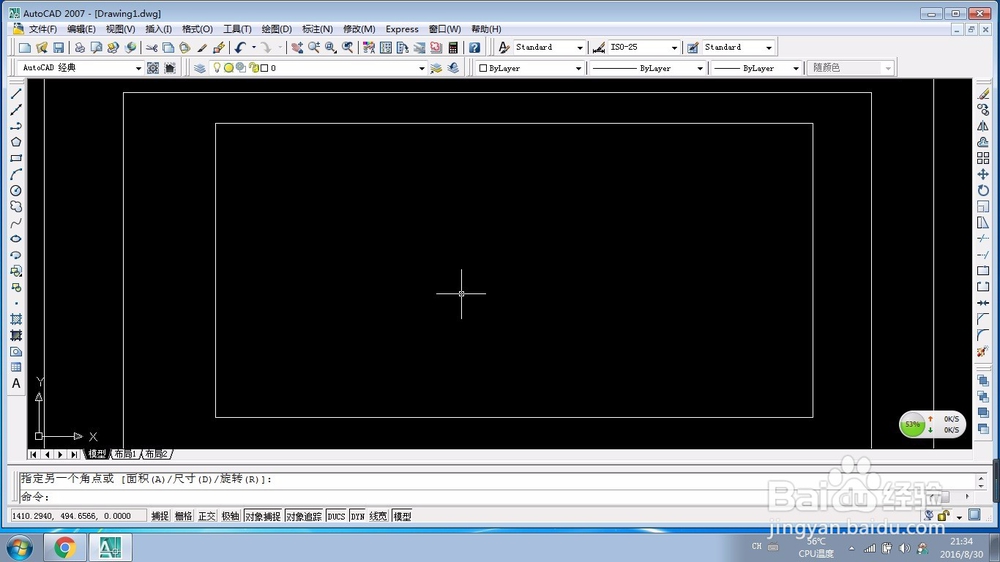Screen dimensions: 1000x562
Task: Expand the layer 0 dropdown list
Action: pos(422,68)
